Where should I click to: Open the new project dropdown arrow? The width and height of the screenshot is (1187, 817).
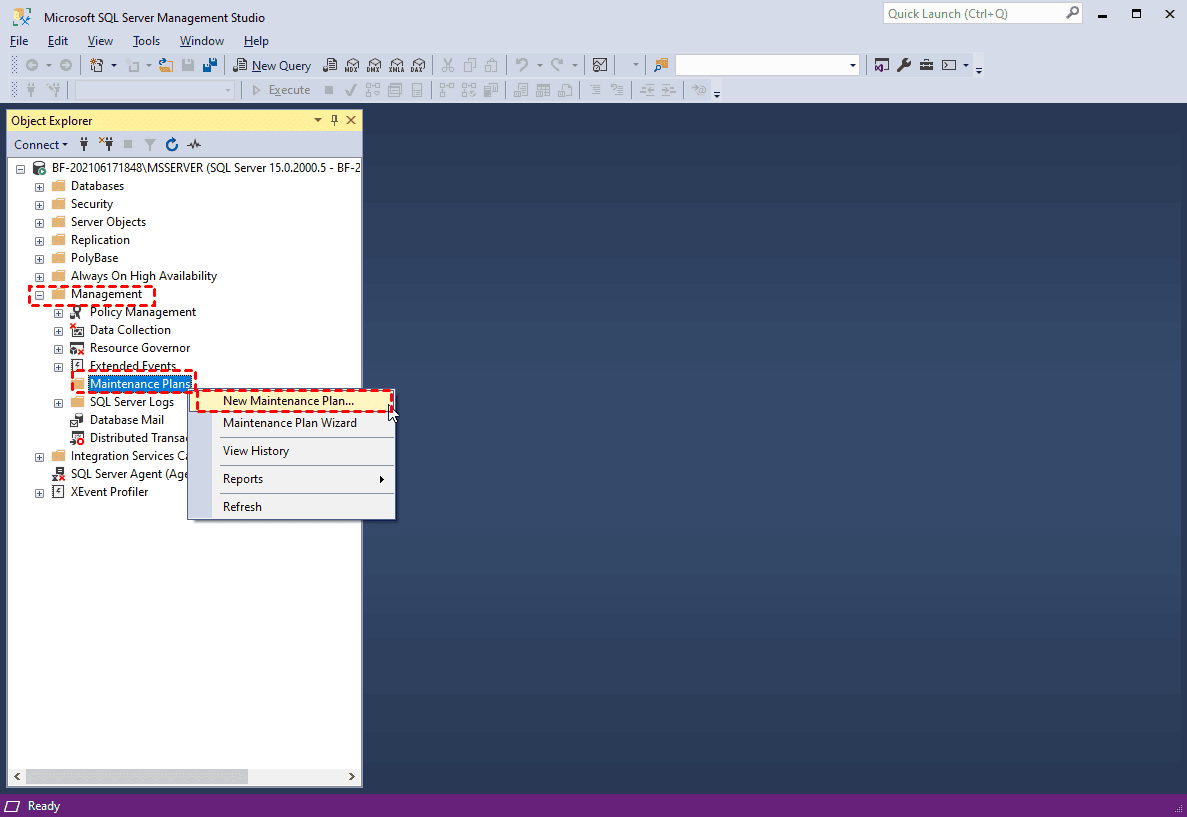pyautogui.click(x=114, y=66)
